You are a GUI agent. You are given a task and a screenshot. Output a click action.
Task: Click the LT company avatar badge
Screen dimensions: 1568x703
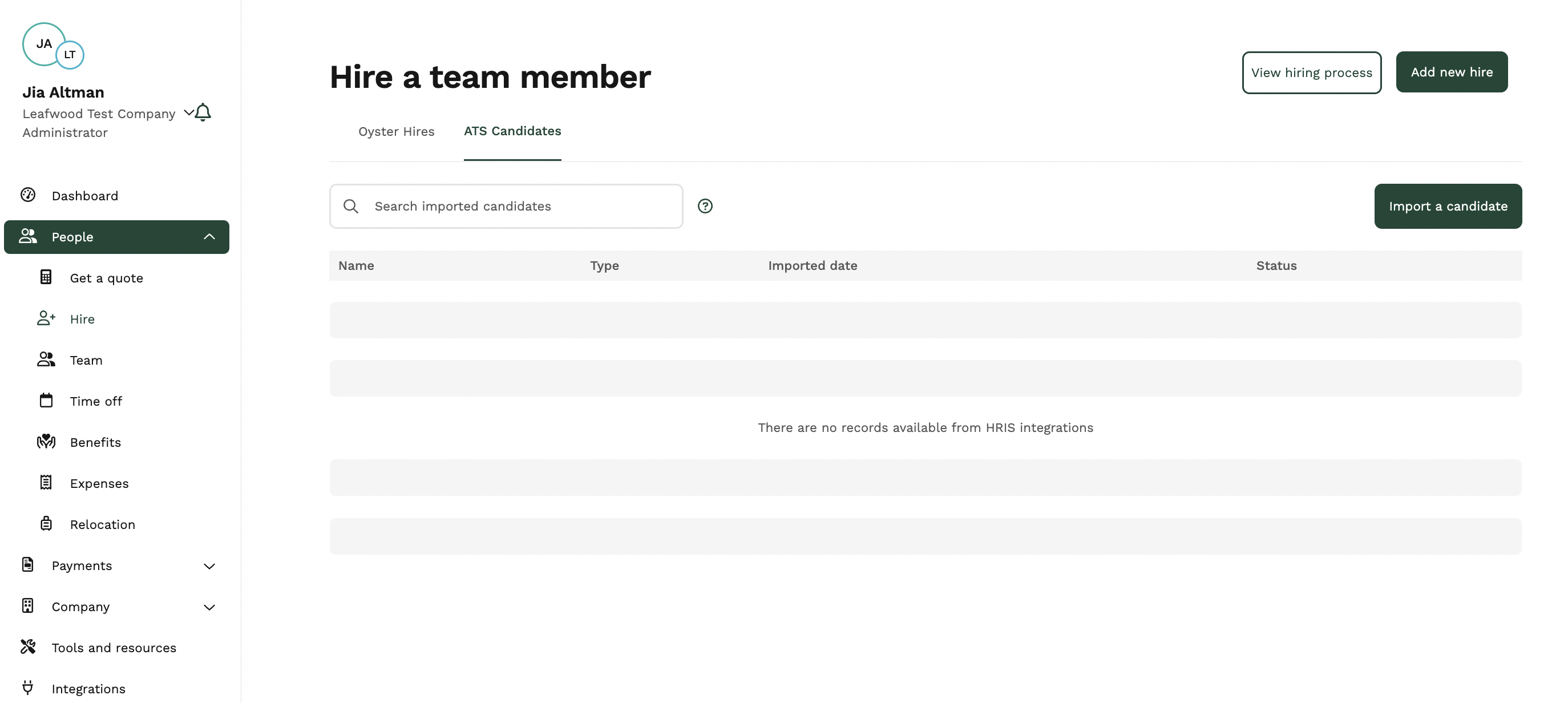click(70, 55)
